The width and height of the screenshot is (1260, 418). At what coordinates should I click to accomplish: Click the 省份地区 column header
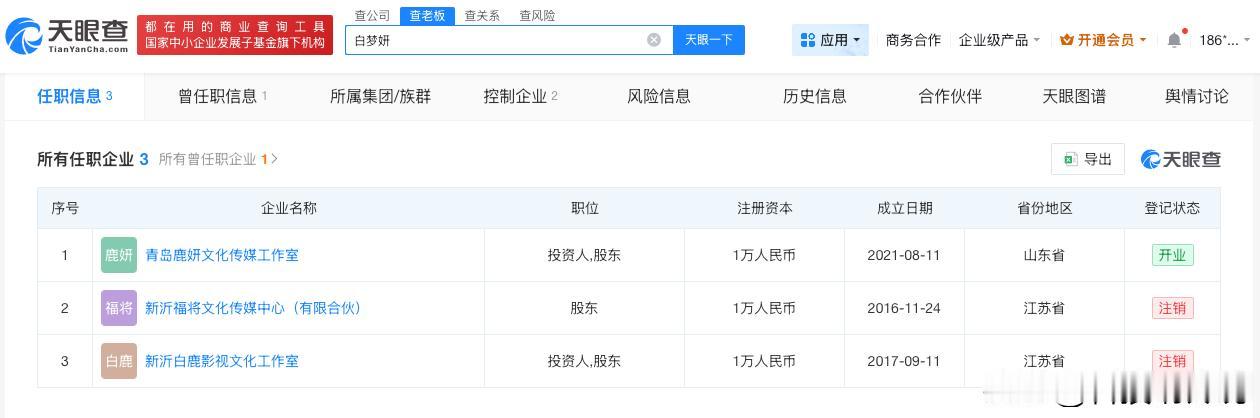1045,208
